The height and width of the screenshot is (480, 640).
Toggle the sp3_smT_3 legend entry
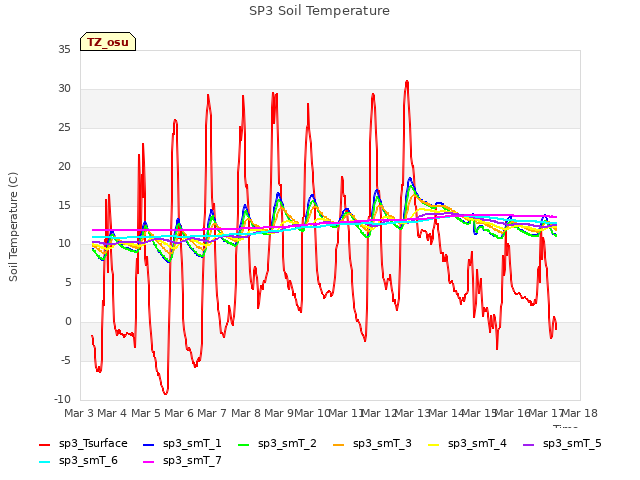[372, 444]
